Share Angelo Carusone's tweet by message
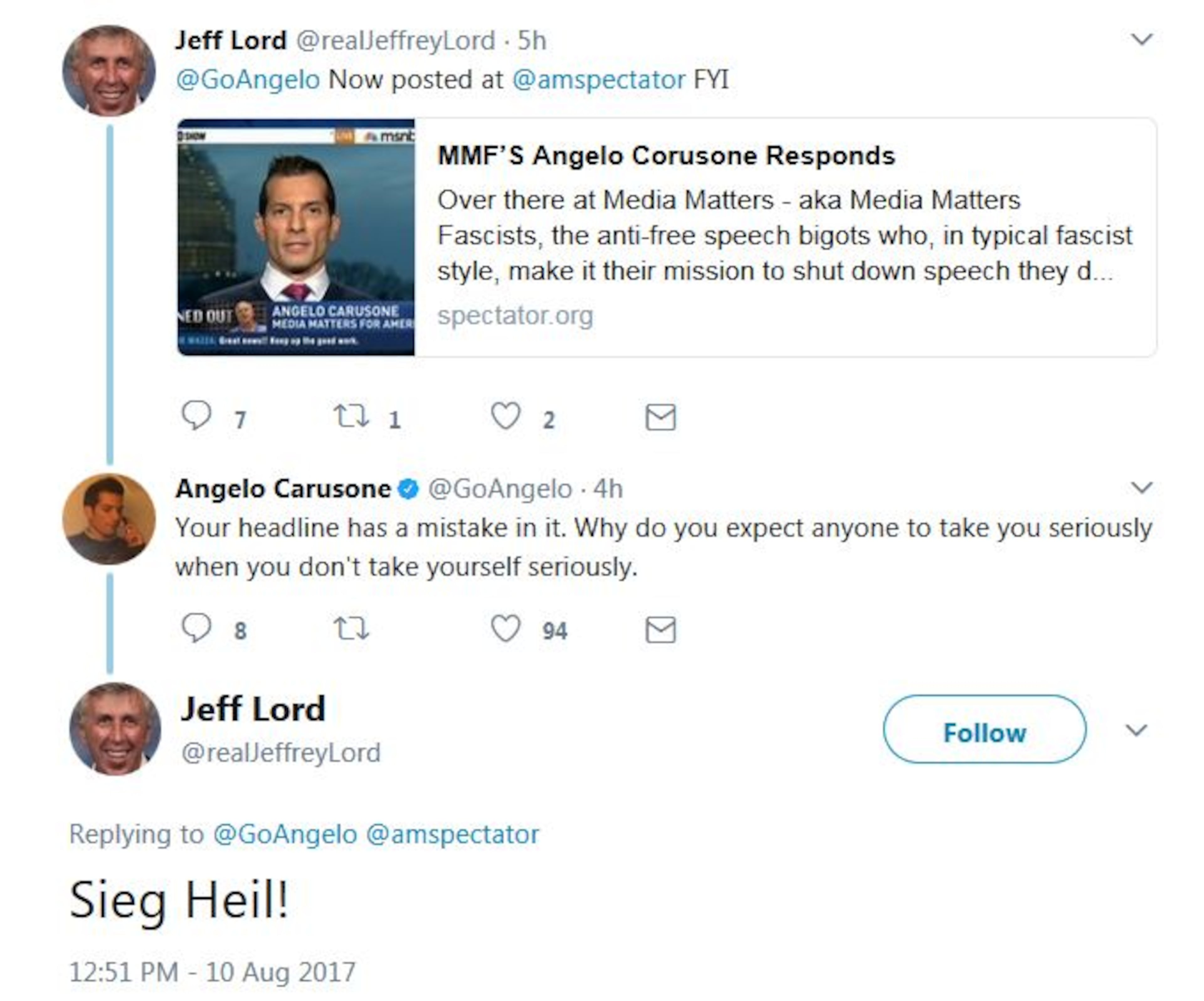Viewport: 1204px width, 1001px height. click(x=661, y=629)
